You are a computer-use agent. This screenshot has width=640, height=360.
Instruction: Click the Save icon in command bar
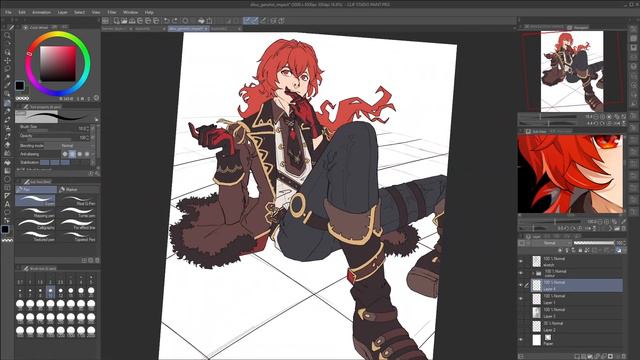[132, 20]
